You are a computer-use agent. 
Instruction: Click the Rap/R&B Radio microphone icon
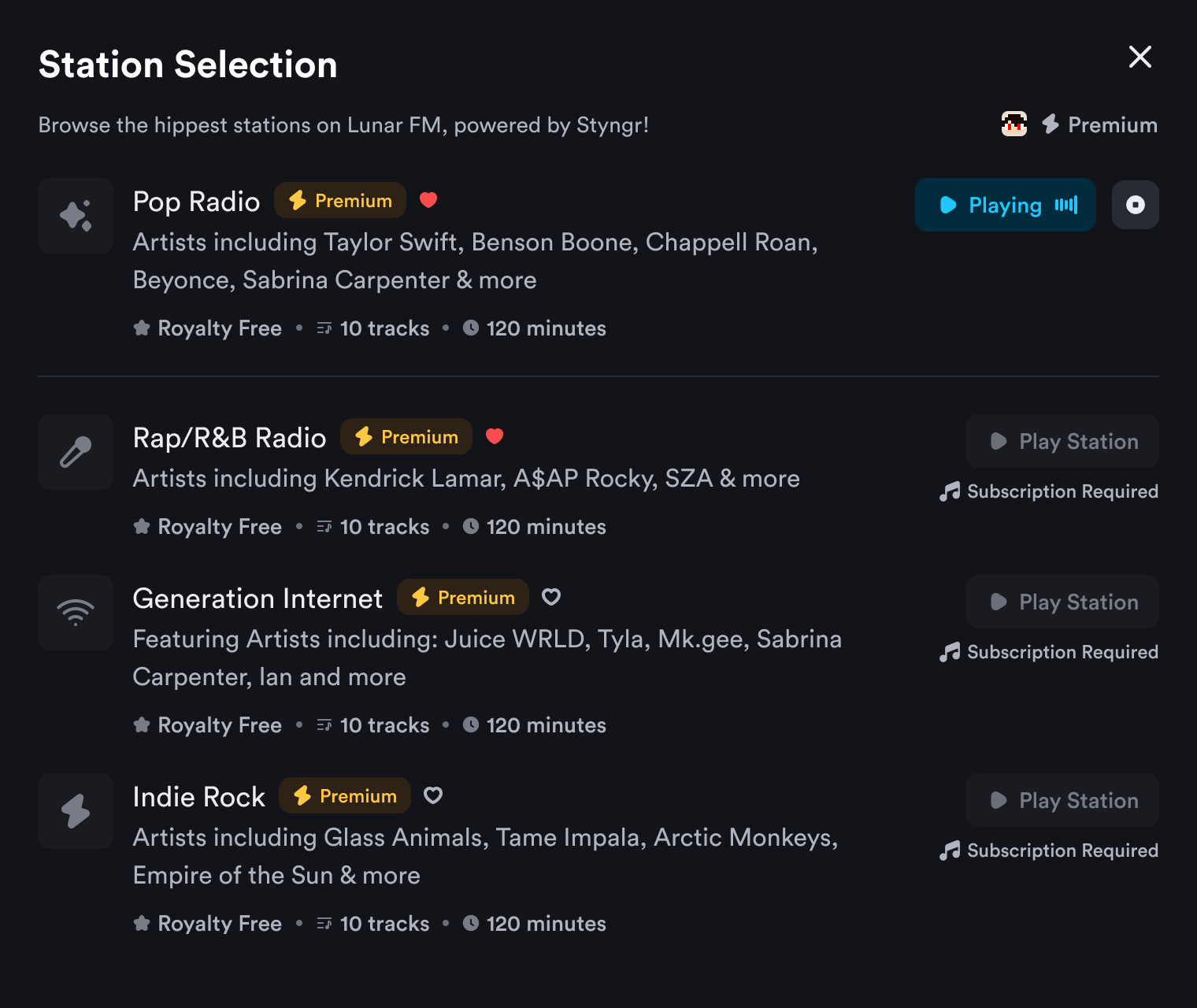[76, 452]
